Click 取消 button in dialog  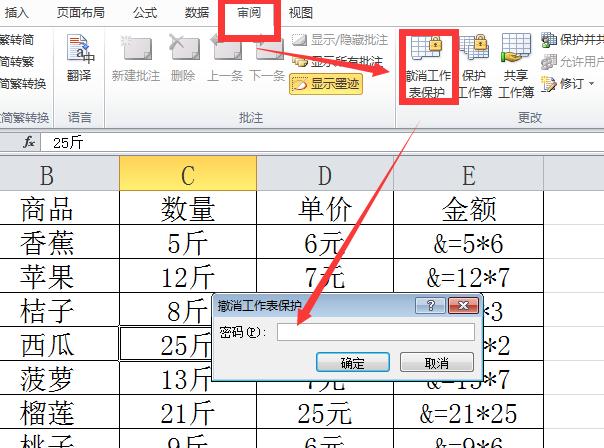436,362
